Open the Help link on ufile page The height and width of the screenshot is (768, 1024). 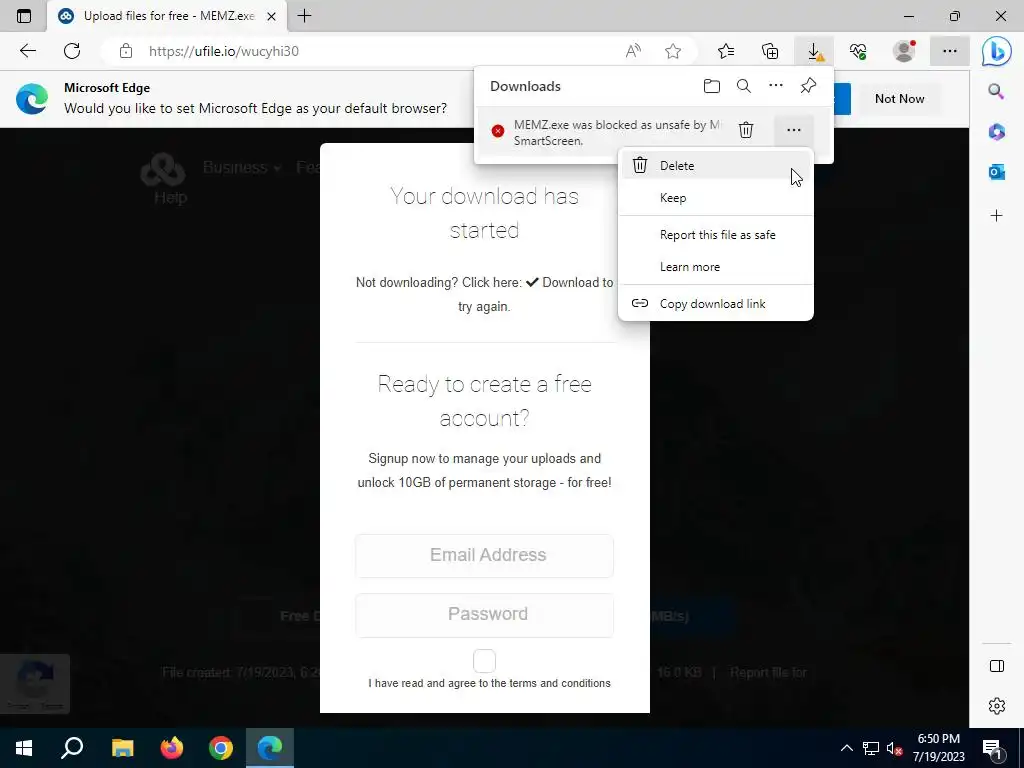click(x=170, y=197)
